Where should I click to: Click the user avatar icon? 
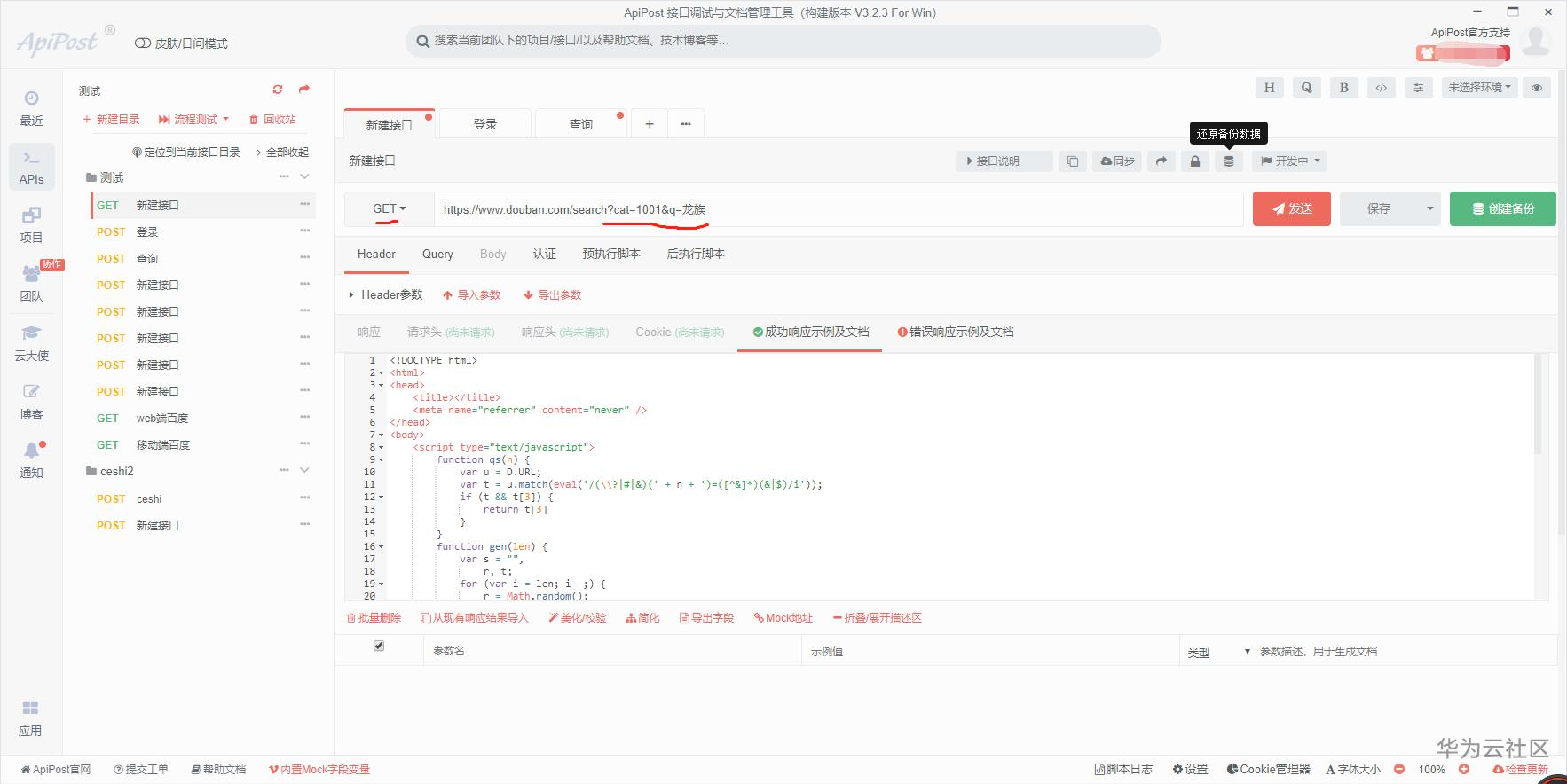click(1536, 41)
